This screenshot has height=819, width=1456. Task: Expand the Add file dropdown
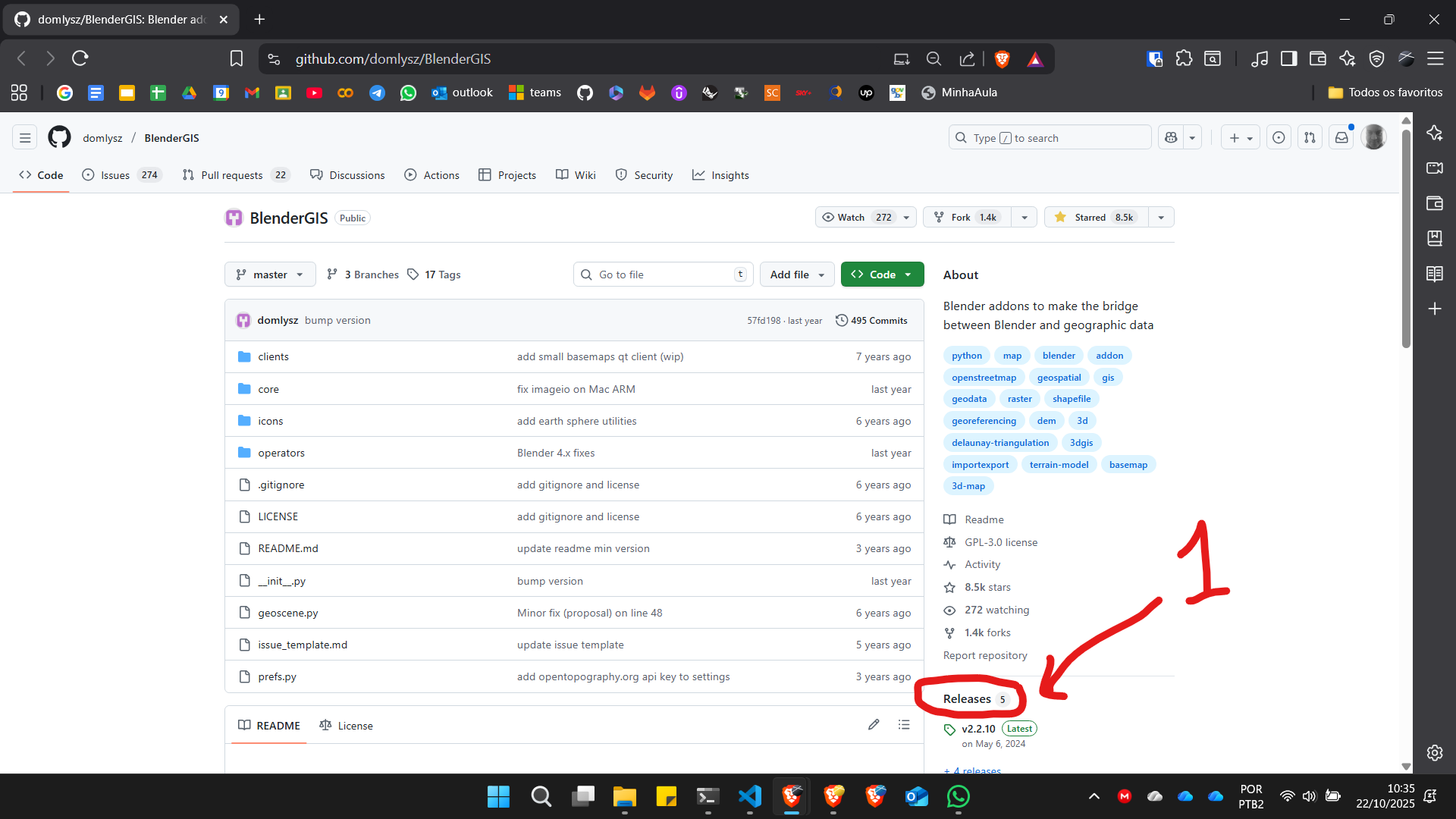click(x=797, y=275)
